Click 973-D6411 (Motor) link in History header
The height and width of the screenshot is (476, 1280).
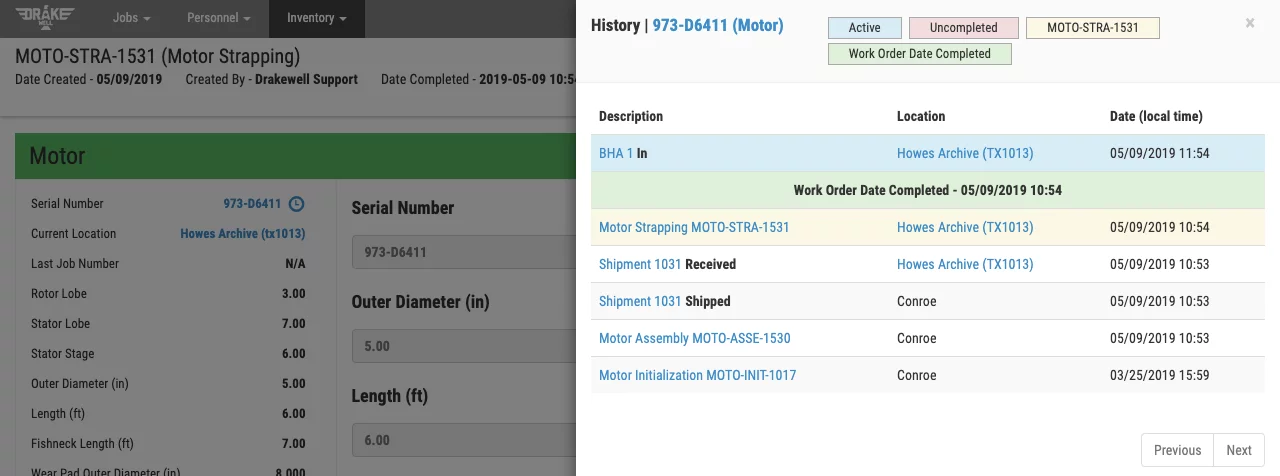pos(717,26)
